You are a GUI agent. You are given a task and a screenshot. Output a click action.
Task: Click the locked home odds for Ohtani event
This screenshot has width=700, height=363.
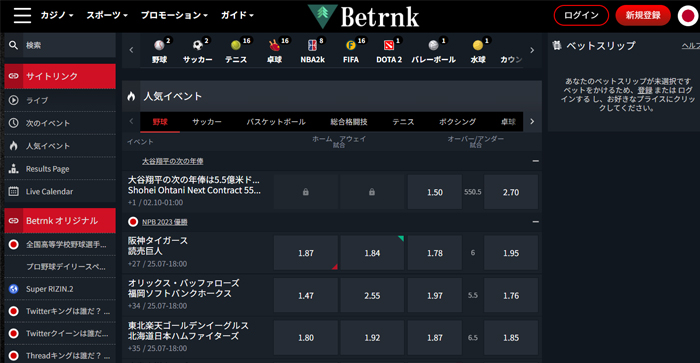(x=305, y=192)
